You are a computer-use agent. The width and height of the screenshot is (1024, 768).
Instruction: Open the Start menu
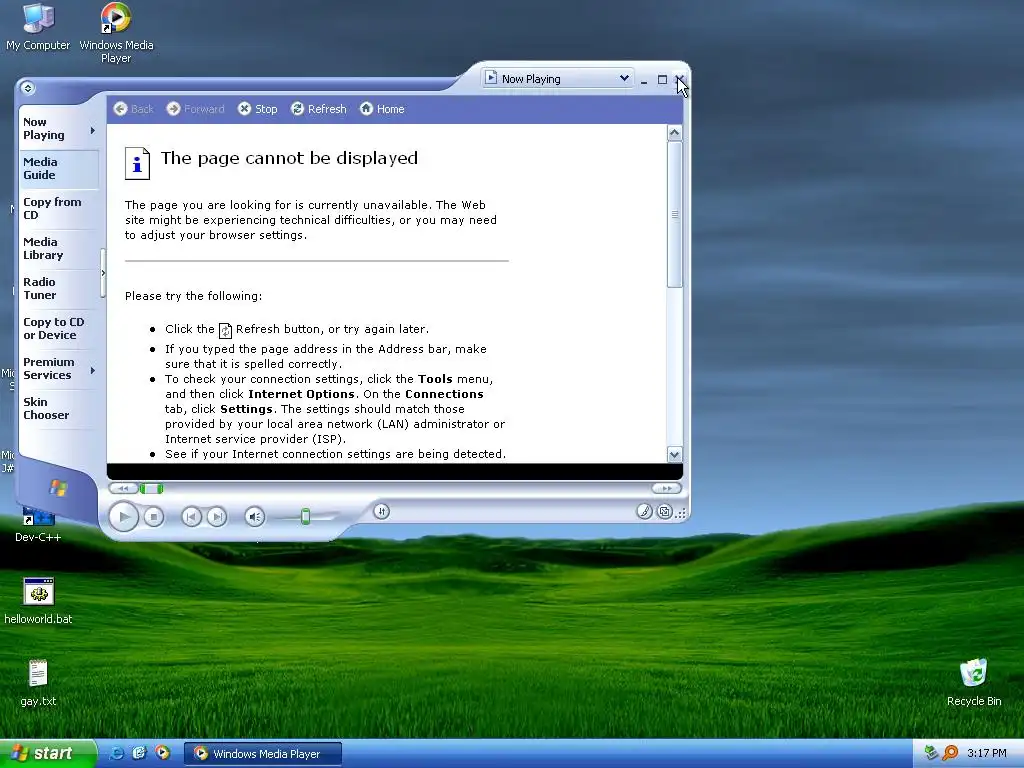(x=48, y=754)
